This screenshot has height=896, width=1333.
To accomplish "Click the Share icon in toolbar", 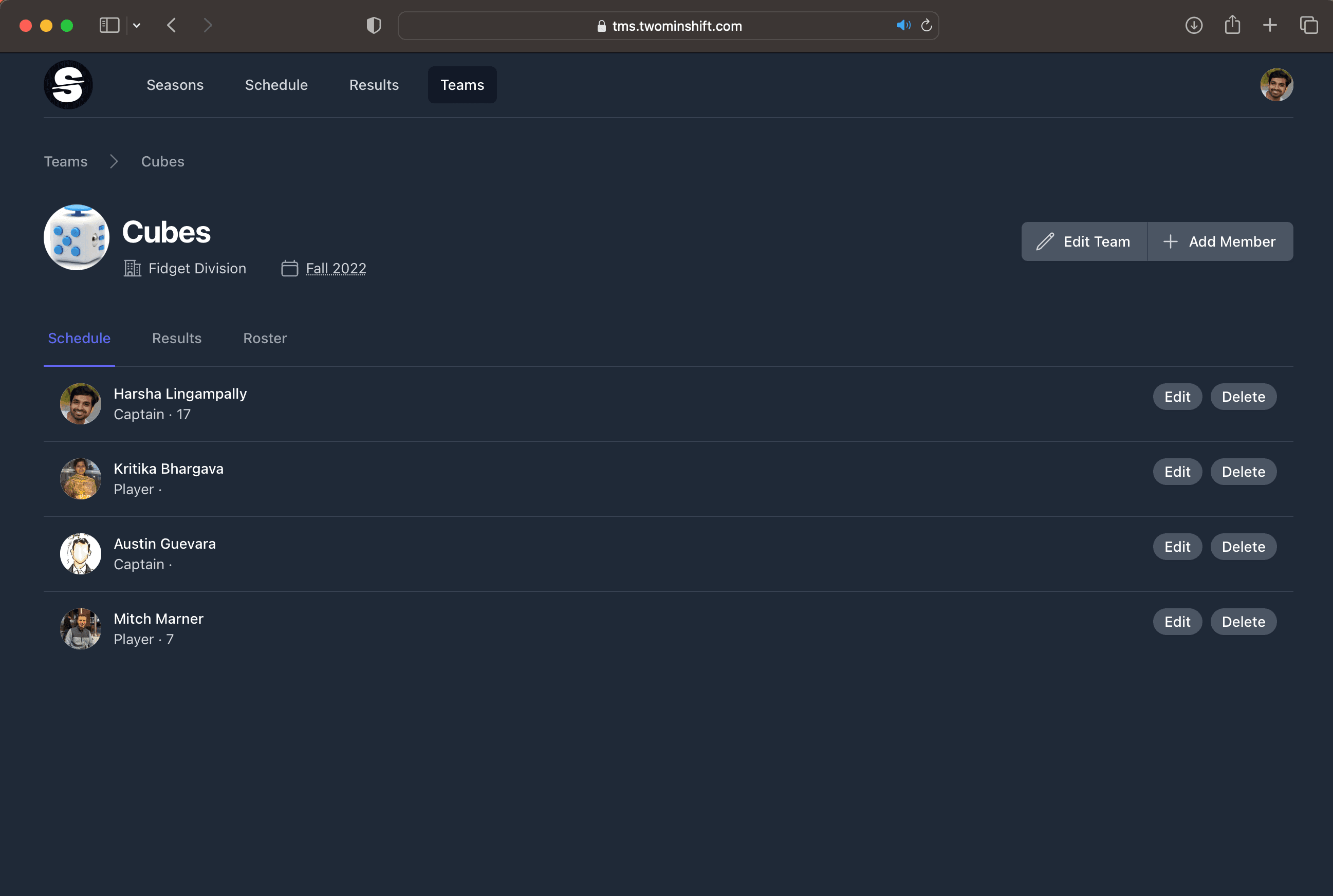I will [x=1232, y=25].
